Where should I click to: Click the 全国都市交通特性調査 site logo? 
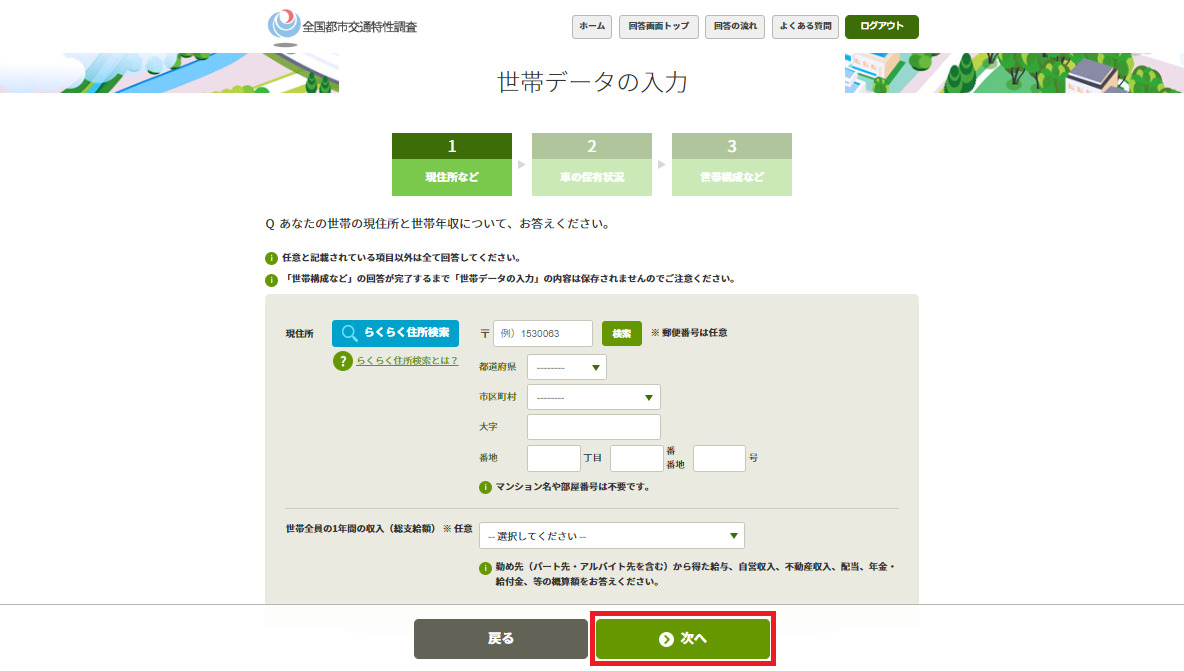[x=342, y=26]
